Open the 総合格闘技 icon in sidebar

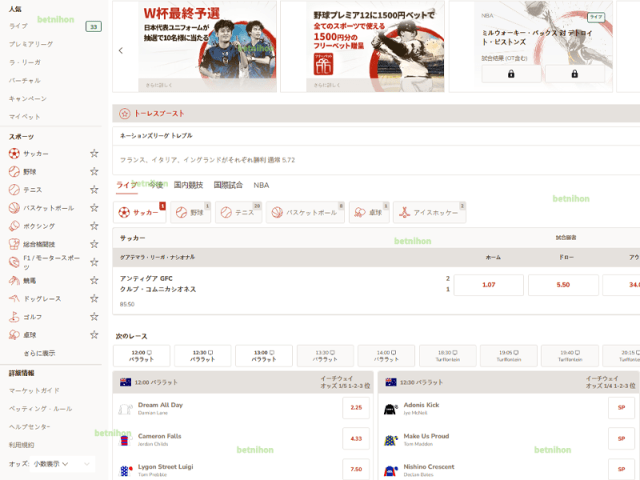point(14,244)
